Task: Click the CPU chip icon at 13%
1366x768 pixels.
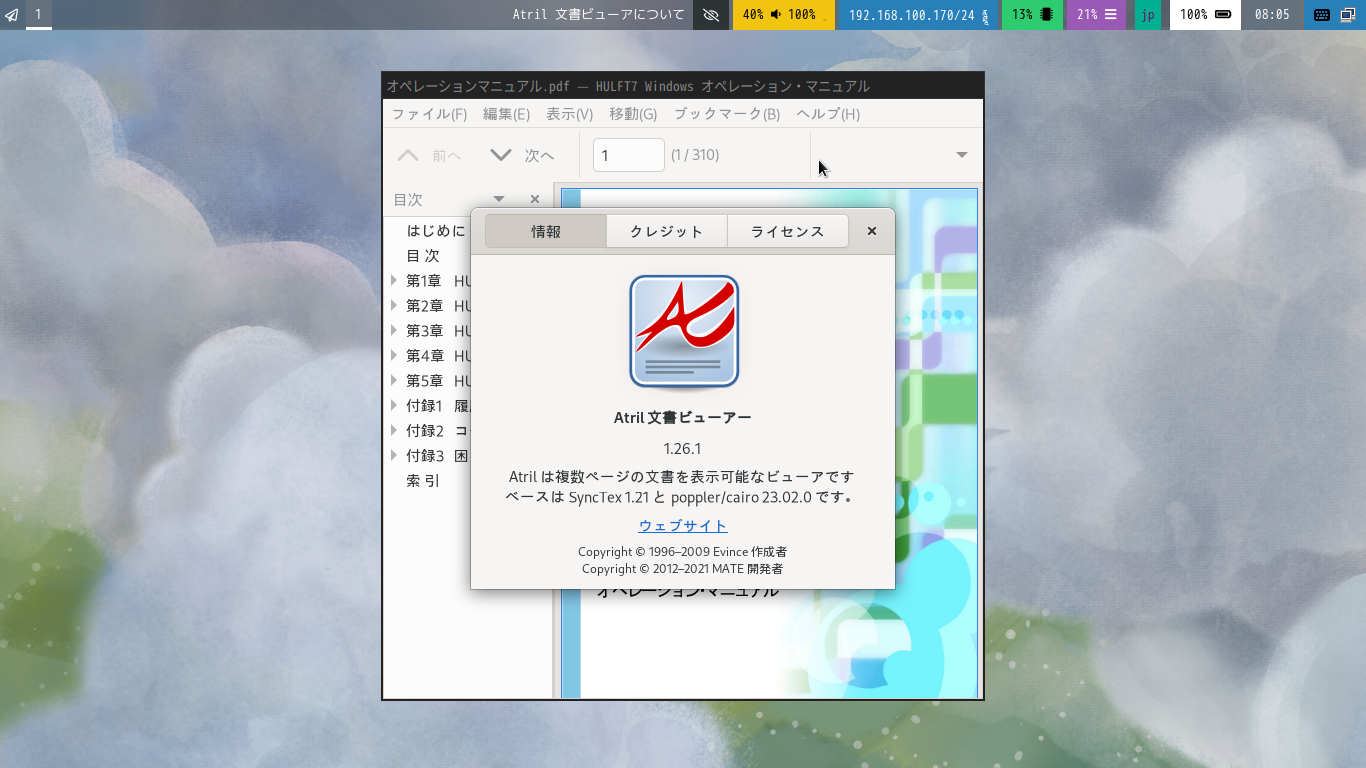Action: 1047,15
